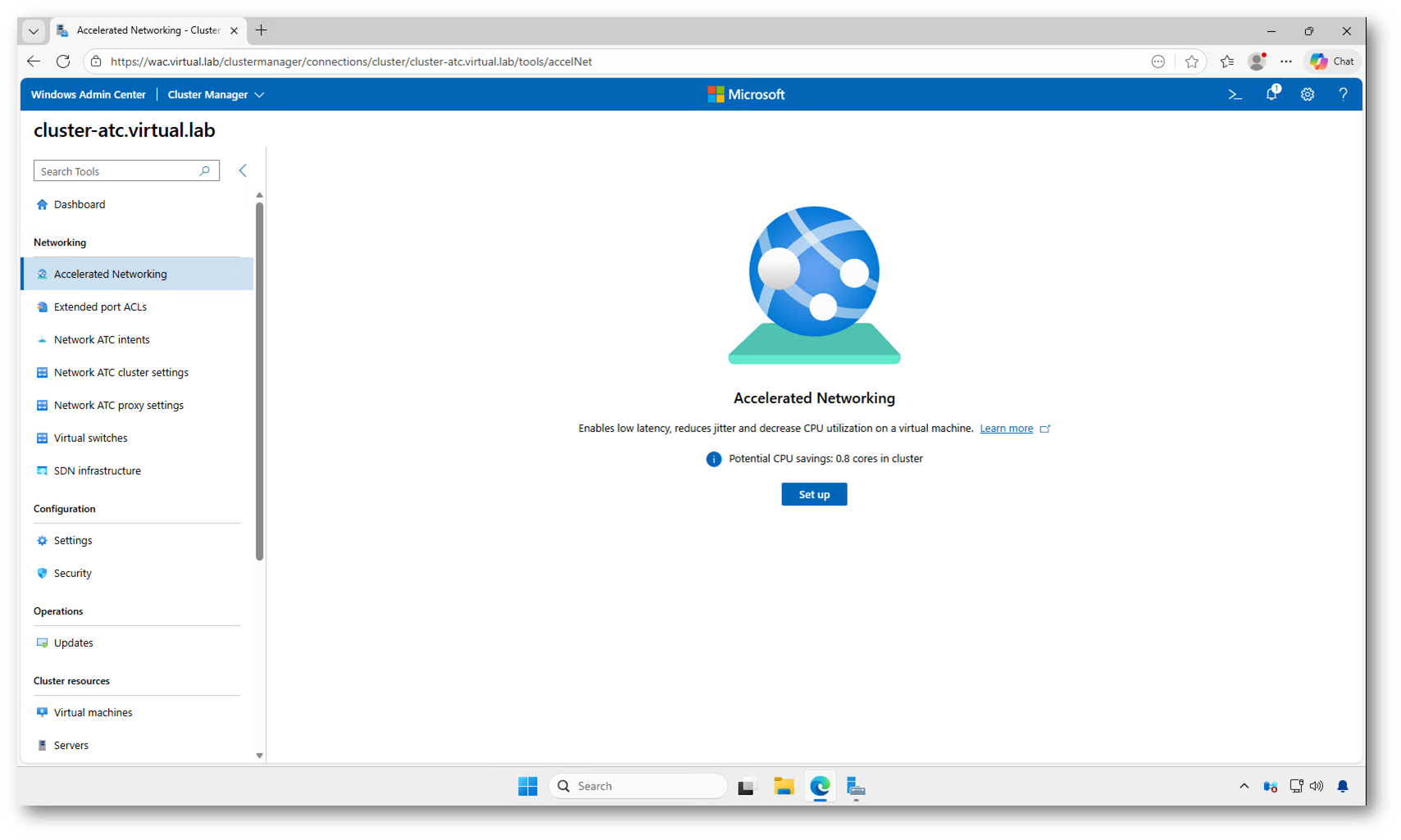Viewport: 1401px width, 840px height.
Task: Click the Network ATC proxy settings icon
Action: (42, 405)
